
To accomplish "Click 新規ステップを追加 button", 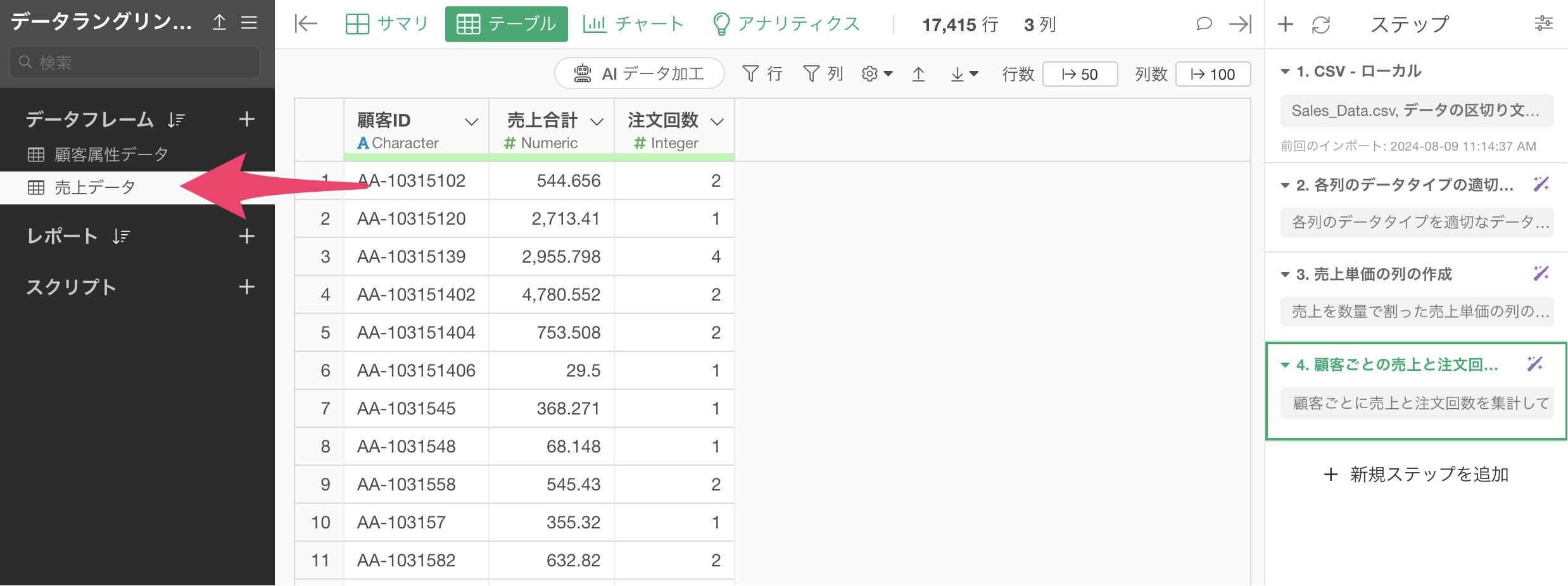I will [1416, 475].
